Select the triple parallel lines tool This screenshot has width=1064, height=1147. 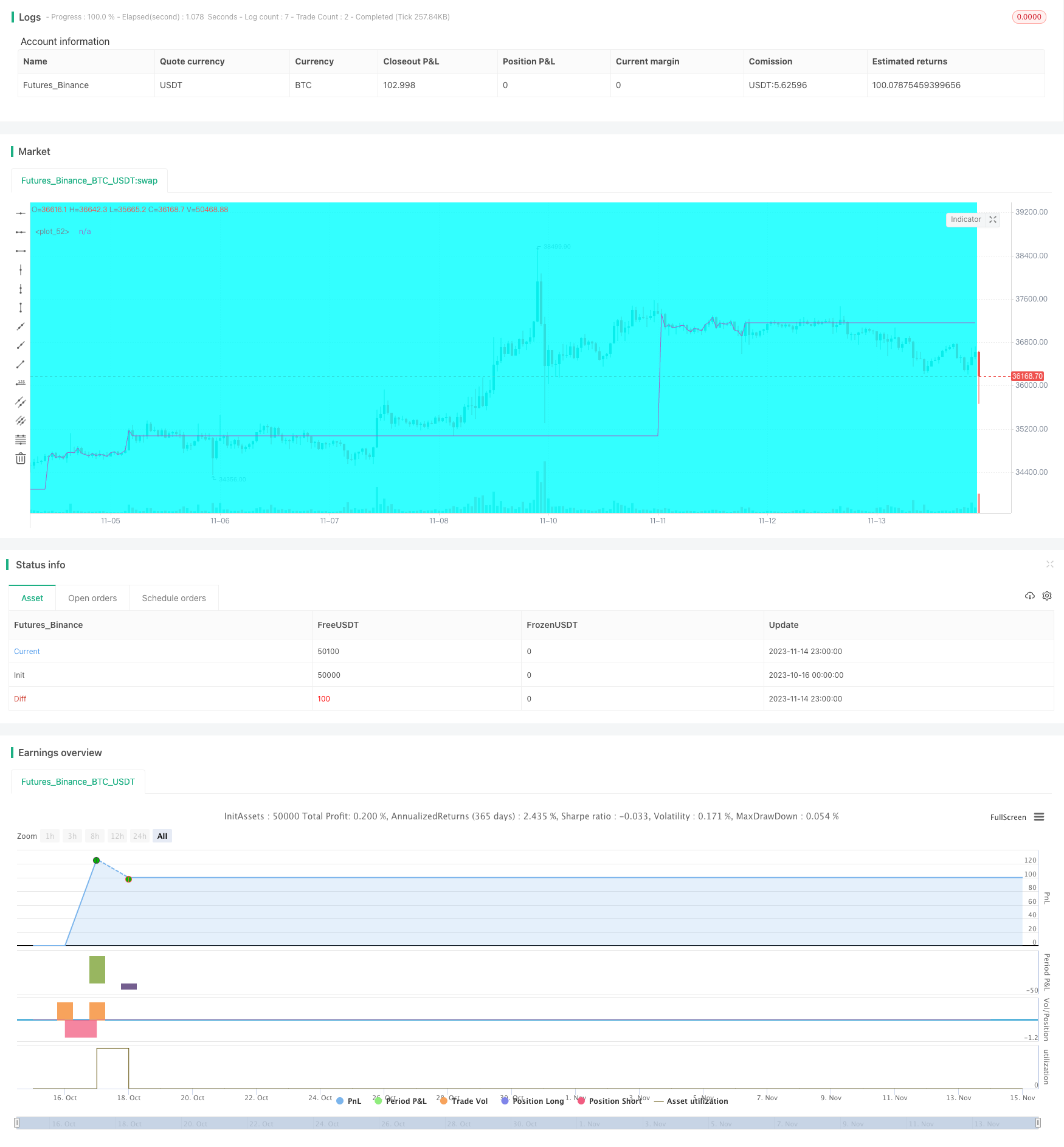21,421
